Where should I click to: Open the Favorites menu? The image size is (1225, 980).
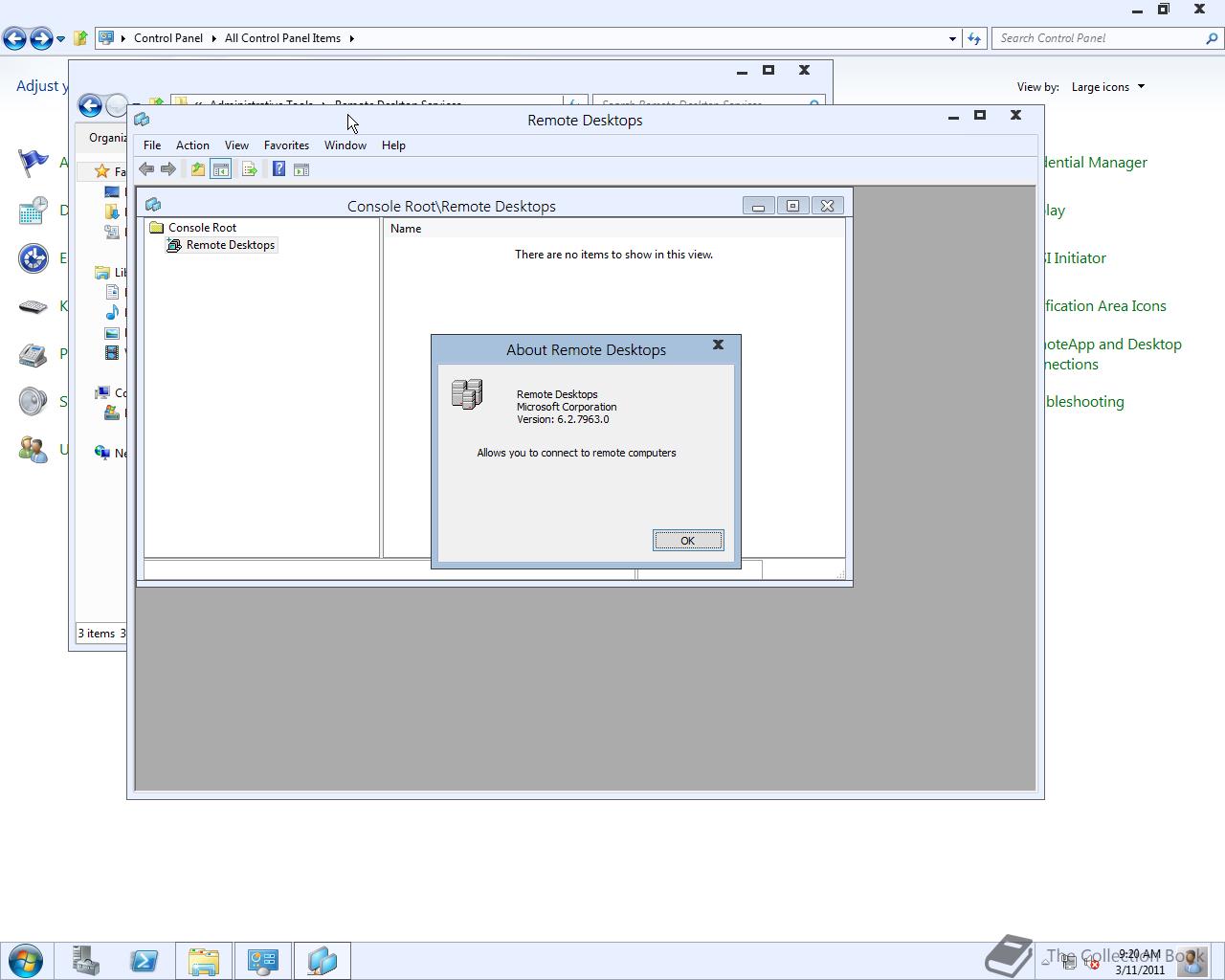coord(286,145)
